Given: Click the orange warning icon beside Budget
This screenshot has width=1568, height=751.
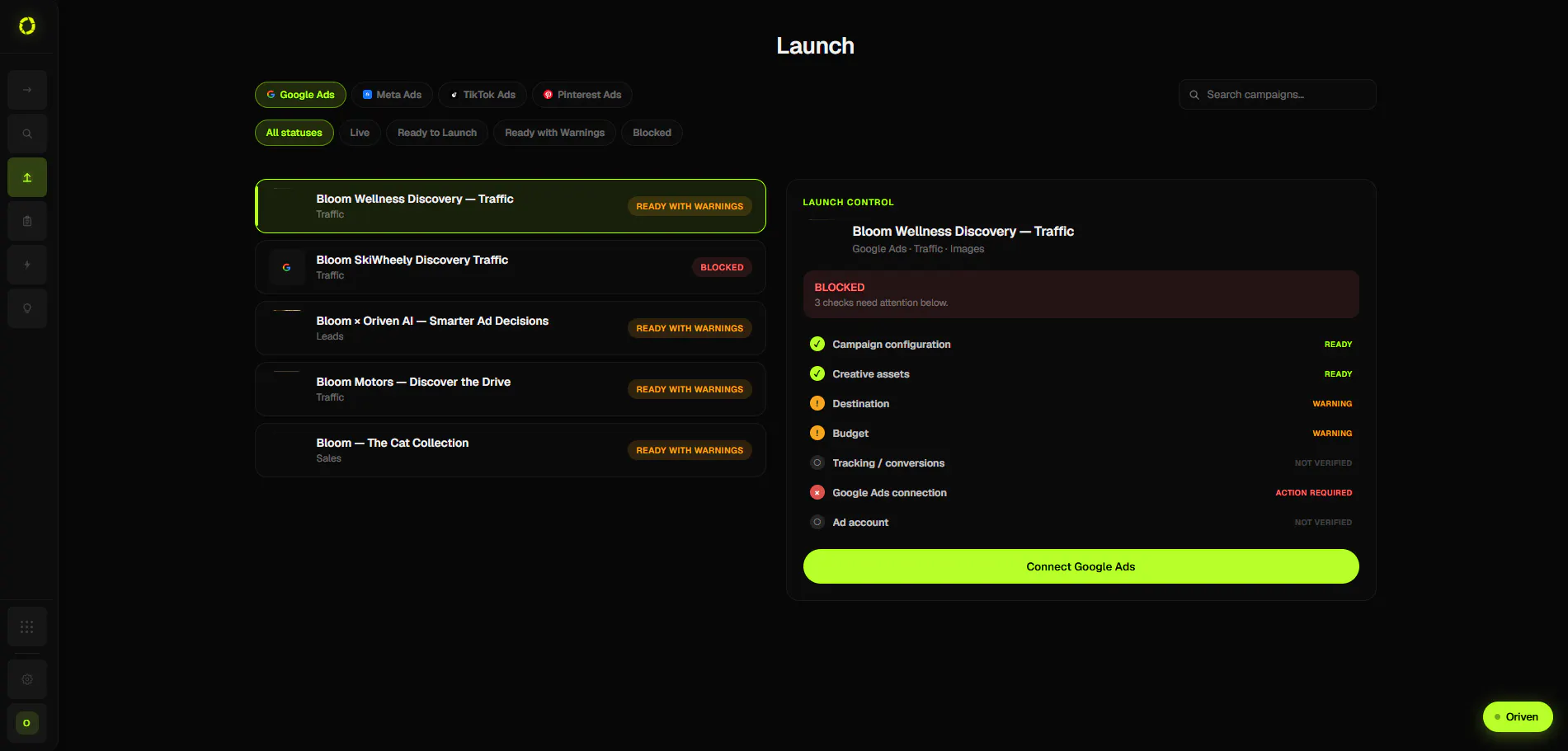Looking at the screenshot, I should coord(817,434).
